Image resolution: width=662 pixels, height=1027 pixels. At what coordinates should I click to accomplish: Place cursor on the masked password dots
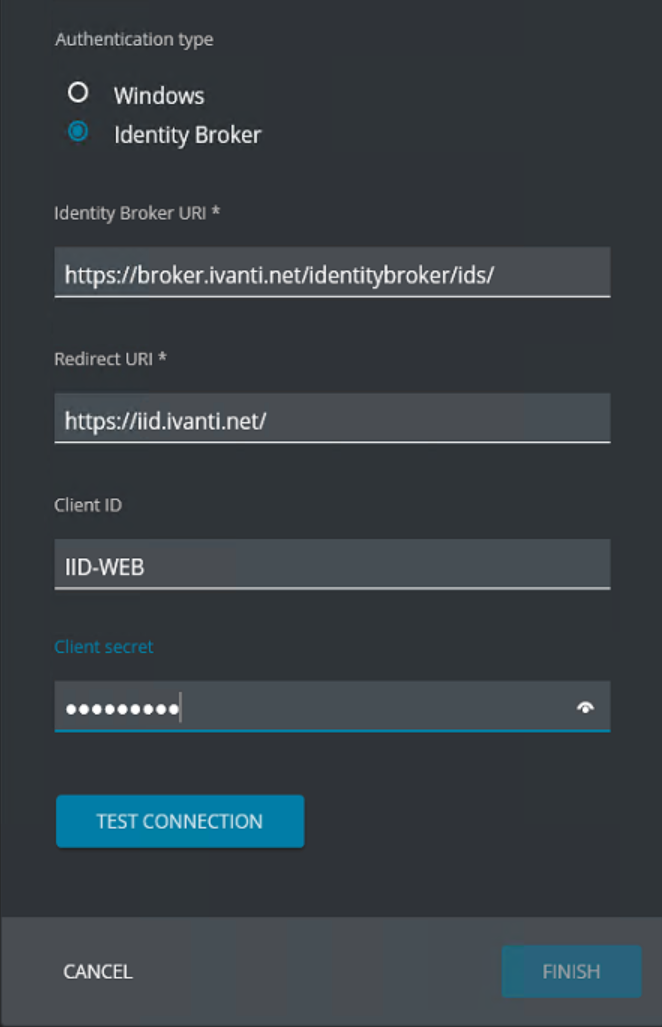tap(122, 709)
